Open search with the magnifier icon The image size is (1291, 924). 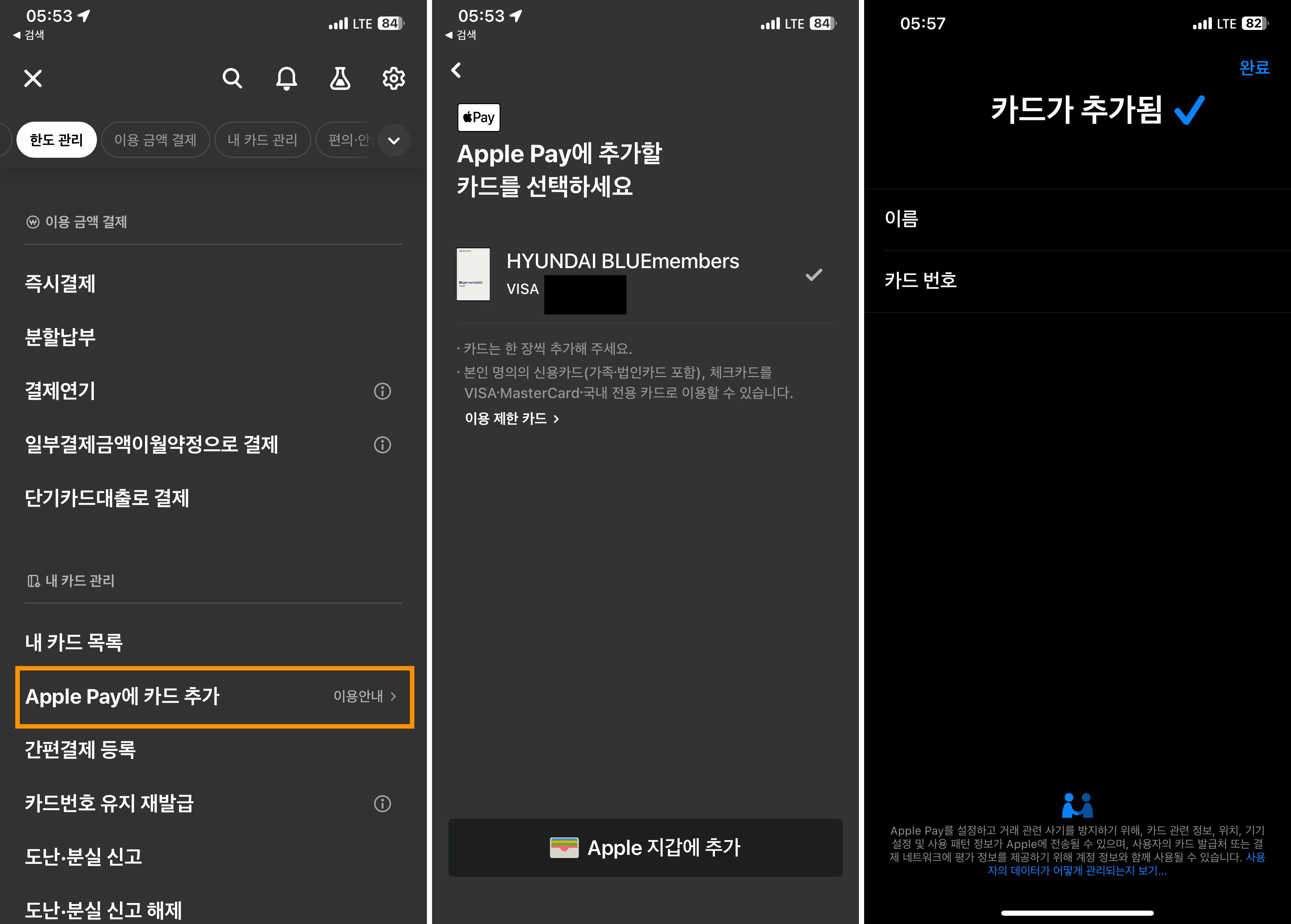(x=232, y=78)
